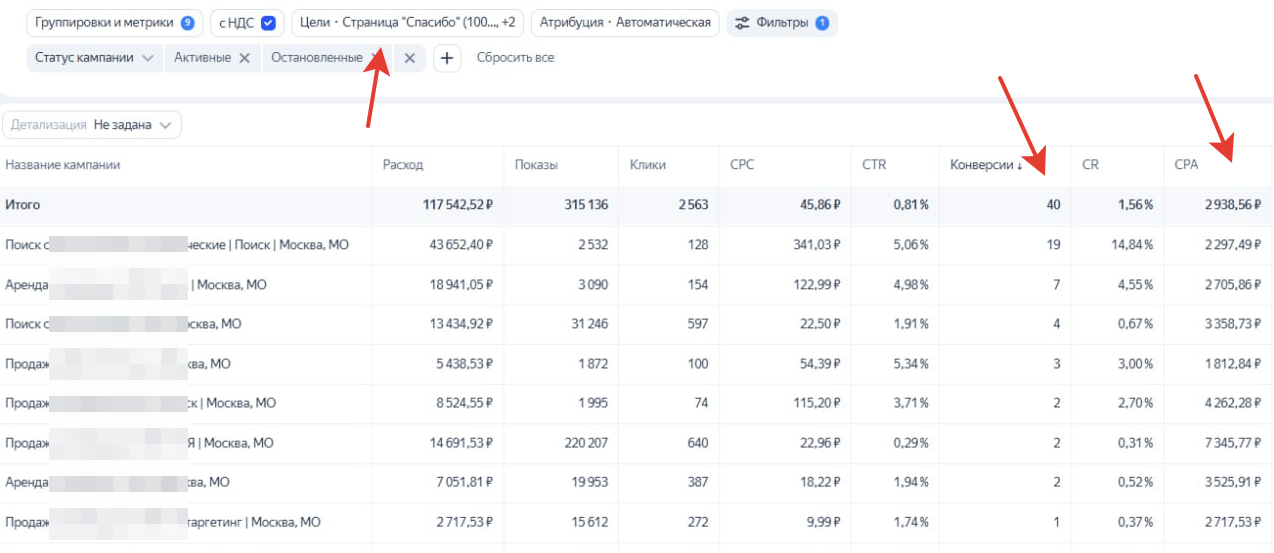
Task: Remove the Активные filter chip
Action: [244, 58]
